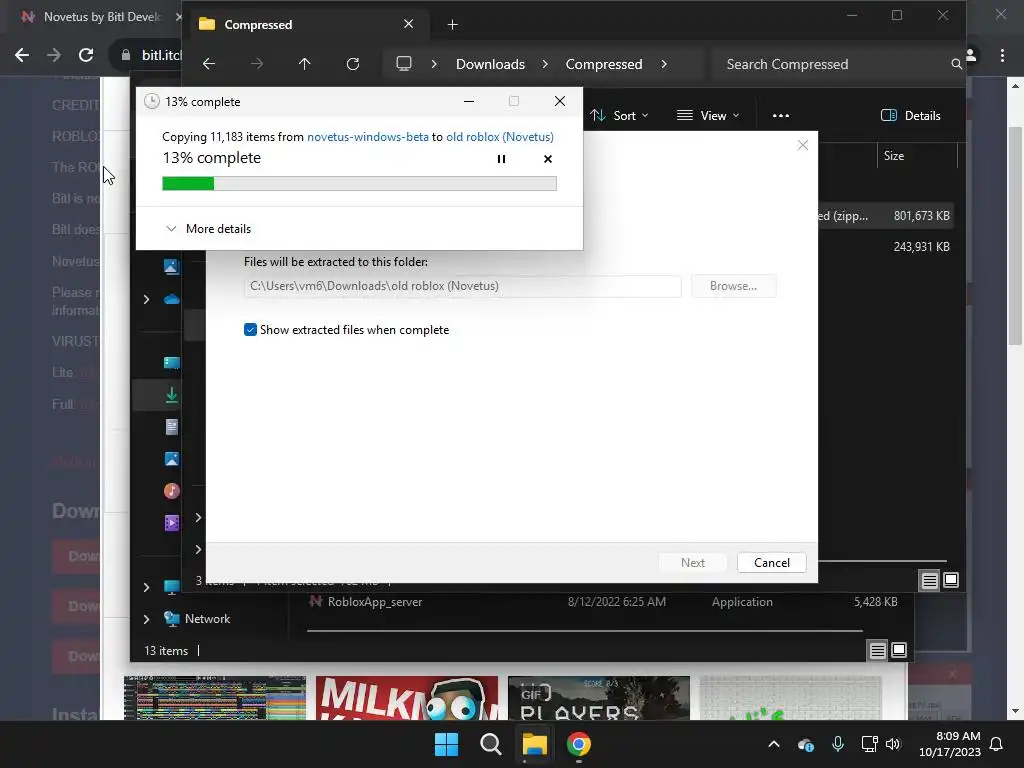
Task: Go back in File Explorer
Action: [209, 64]
